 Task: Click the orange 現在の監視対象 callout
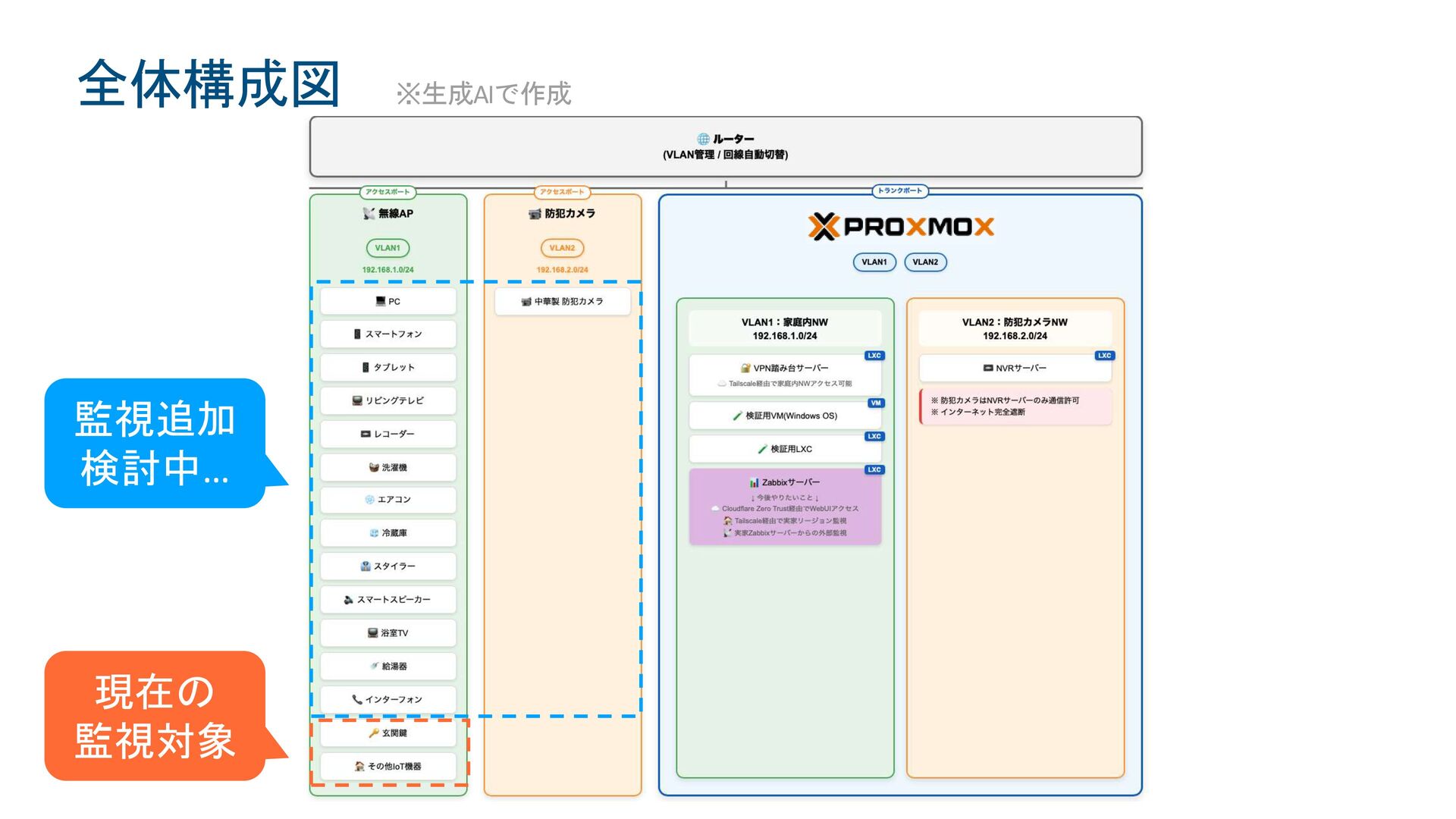pos(155,716)
